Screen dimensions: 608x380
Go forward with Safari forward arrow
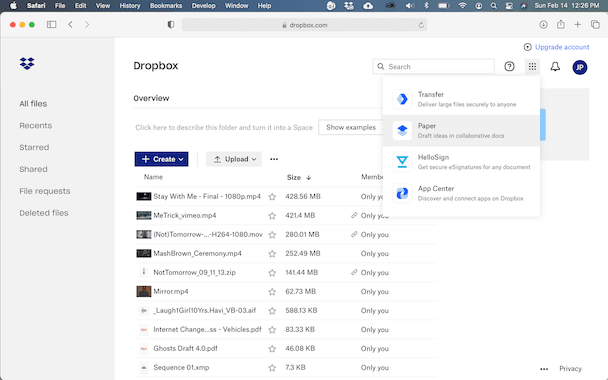87,24
